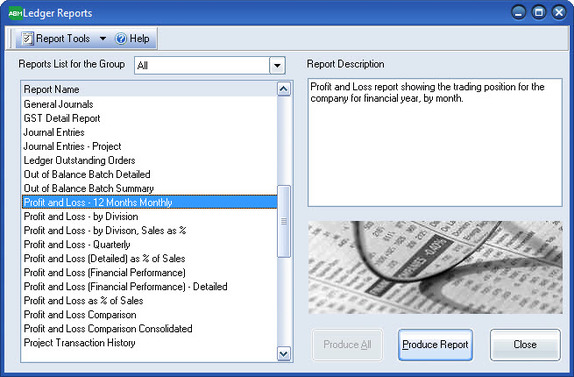Click the Report Tools menu label
The height and width of the screenshot is (377, 574).
point(63,38)
